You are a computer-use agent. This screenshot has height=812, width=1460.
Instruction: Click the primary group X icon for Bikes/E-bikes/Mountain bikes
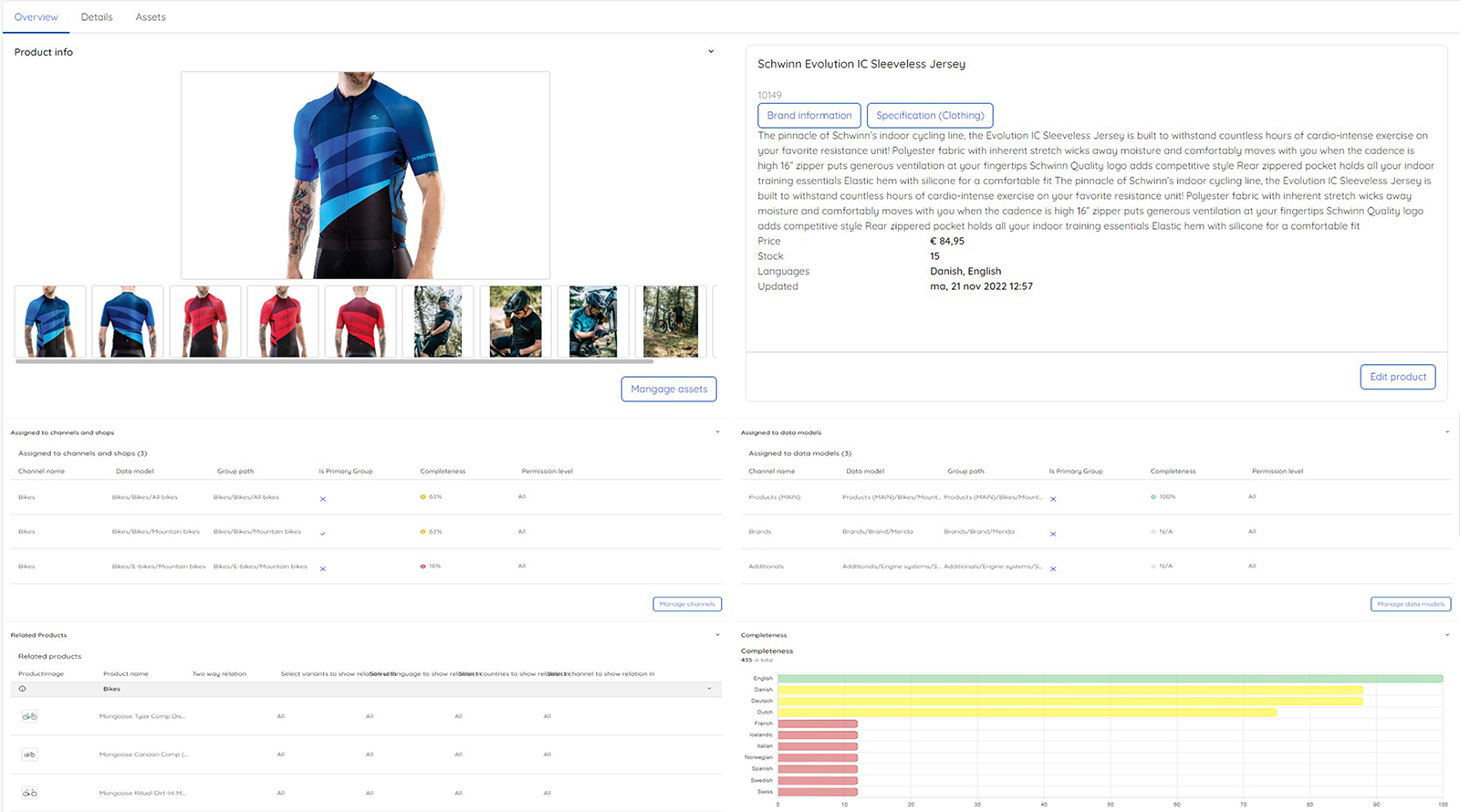[x=323, y=568]
